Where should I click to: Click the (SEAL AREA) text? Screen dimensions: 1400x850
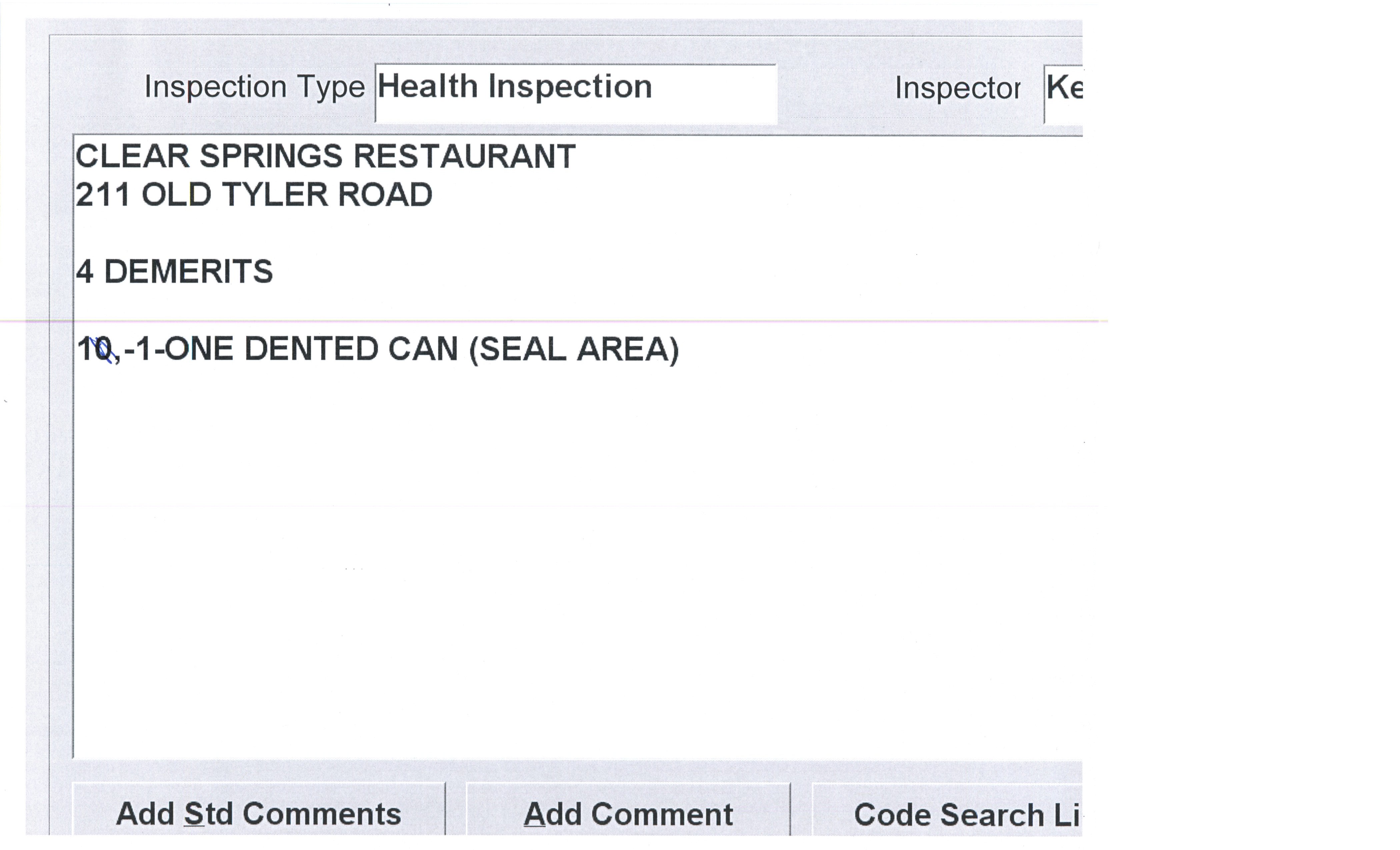point(574,349)
